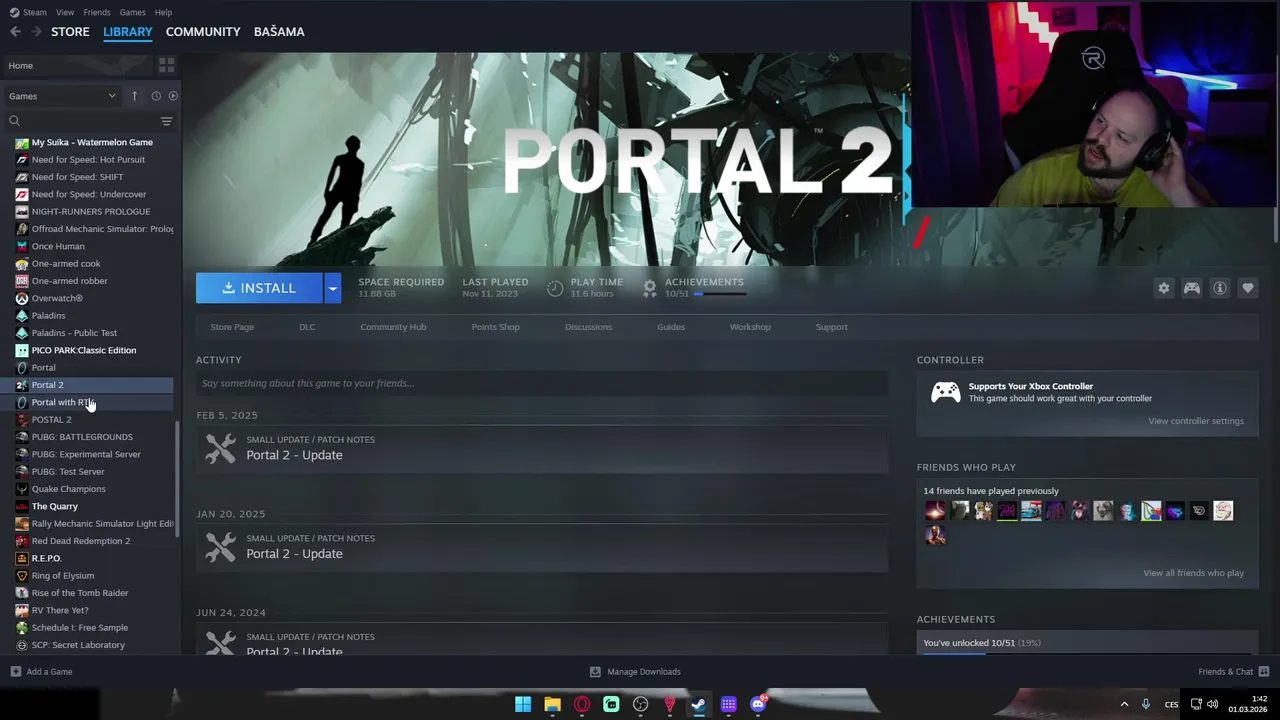
Task: Open the Feb 5, 2025 Portal 2 update
Action: point(542,448)
